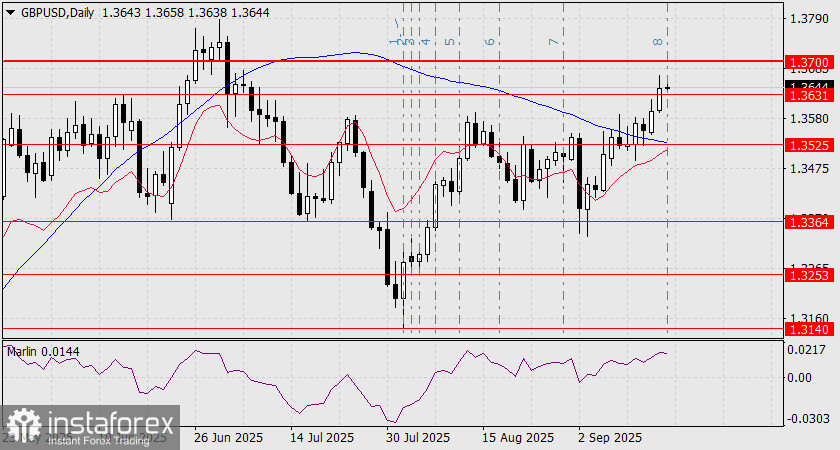The height and width of the screenshot is (450, 840).
Task: Click the GBPUSD,Daily chart title text
Action: click(58, 13)
